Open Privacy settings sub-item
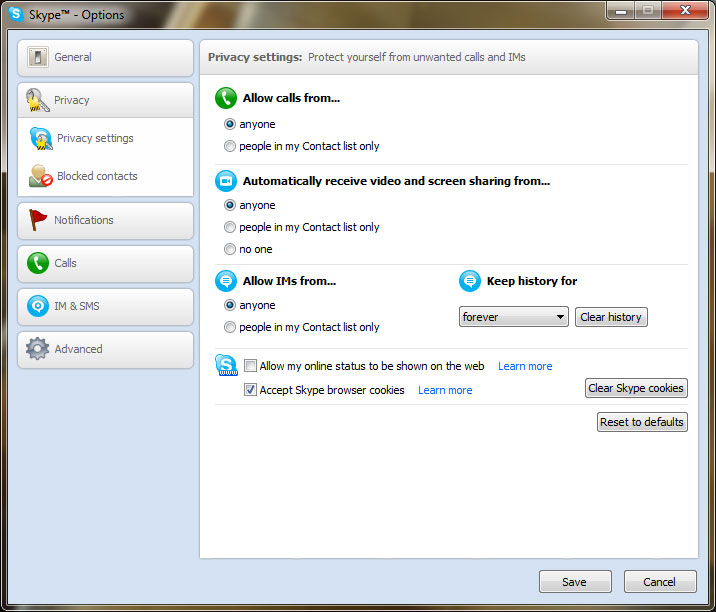716x612 pixels. point(95,138)
